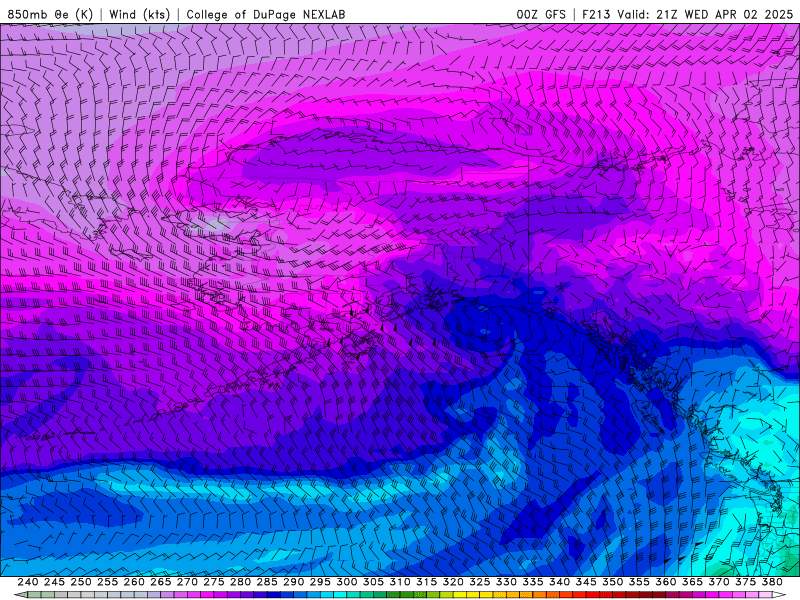Click the 375 value on the color scale

(x=745, y=582)
